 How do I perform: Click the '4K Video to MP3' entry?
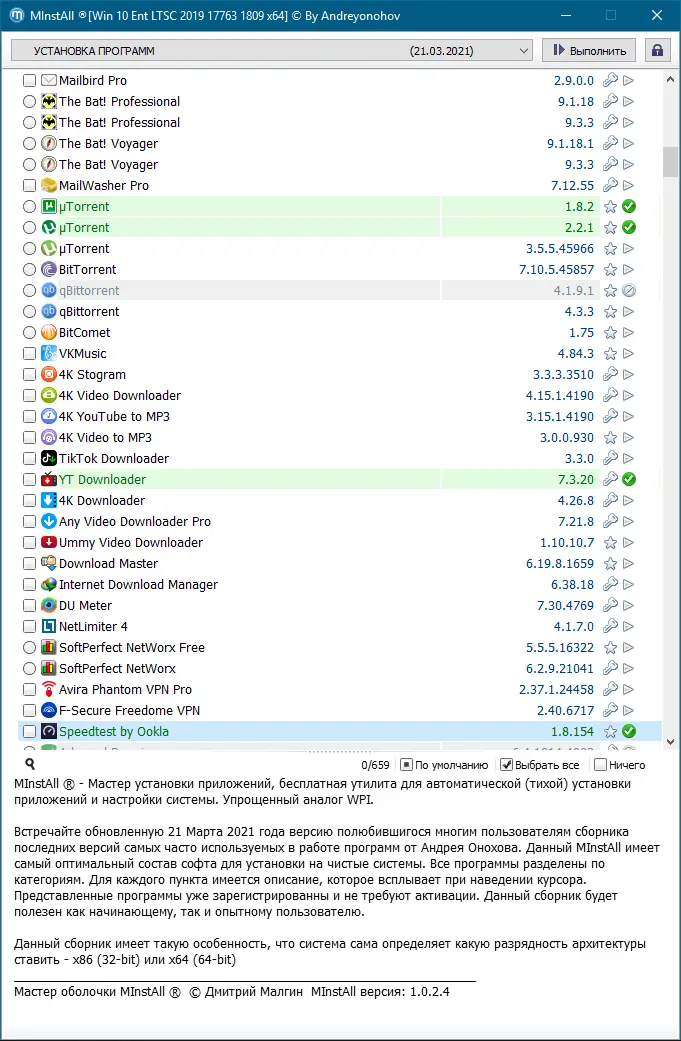pyautogui.click(x=105, y=438)
